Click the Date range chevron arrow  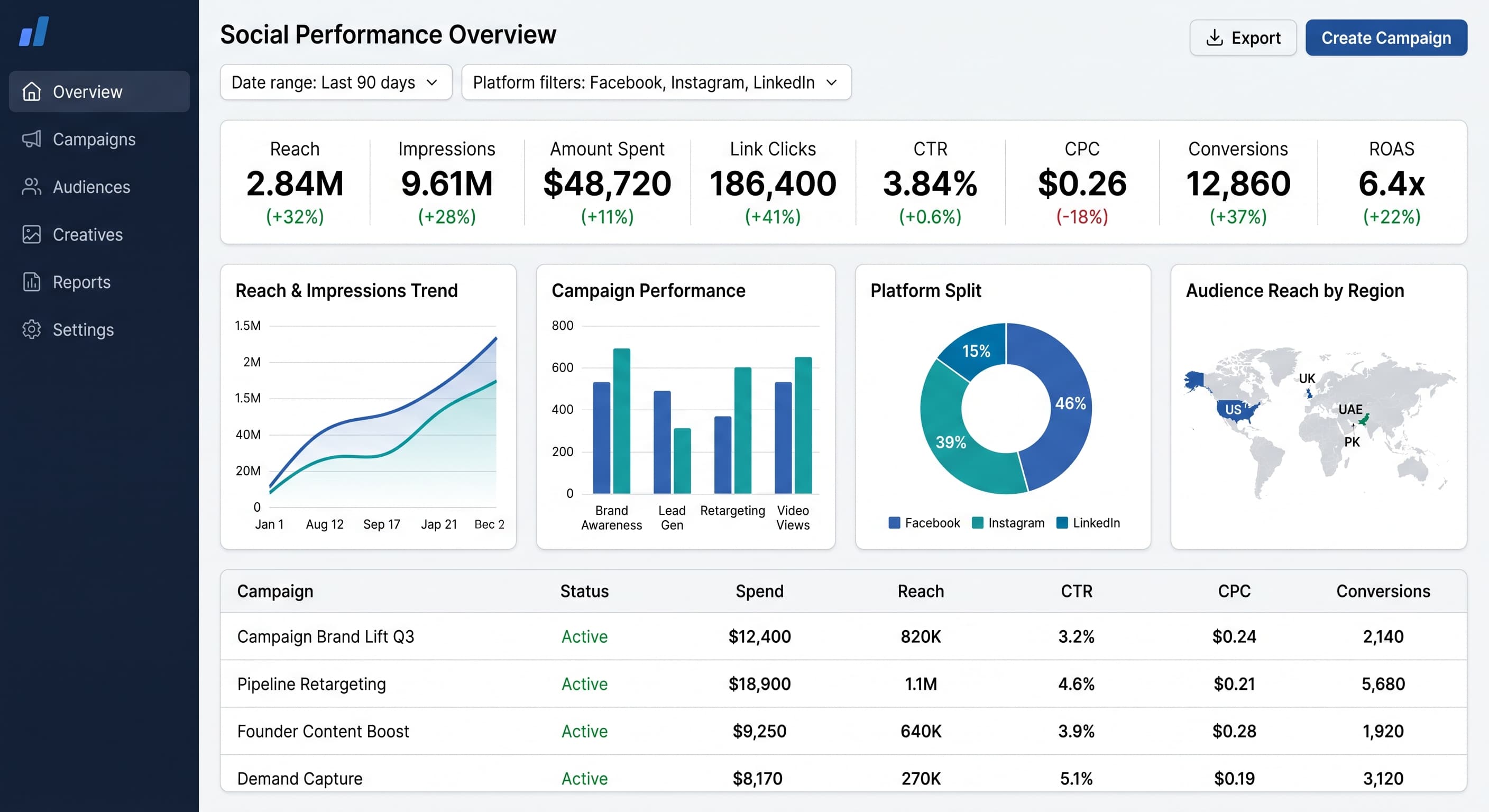pos(432,82)
